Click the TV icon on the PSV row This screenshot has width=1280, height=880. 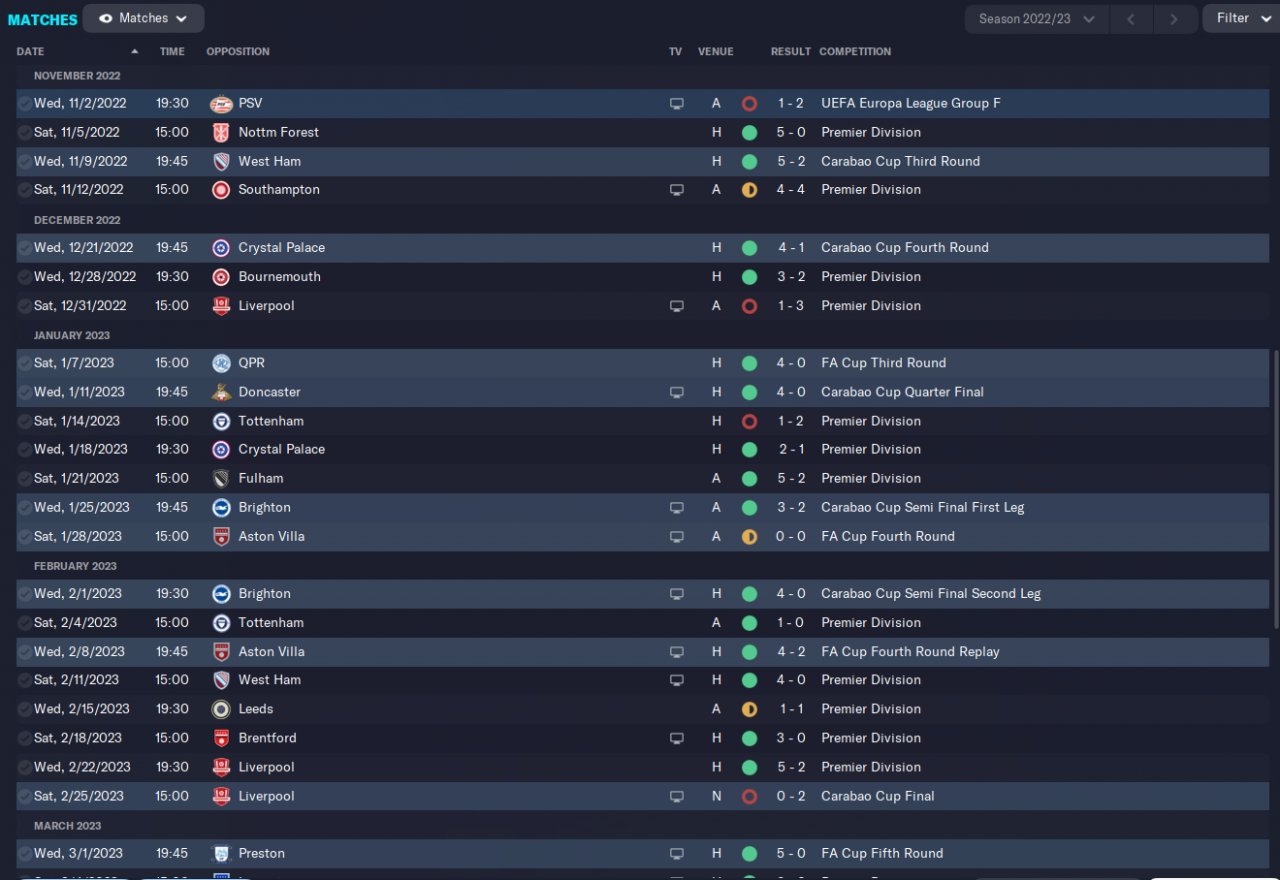(677, 103)
